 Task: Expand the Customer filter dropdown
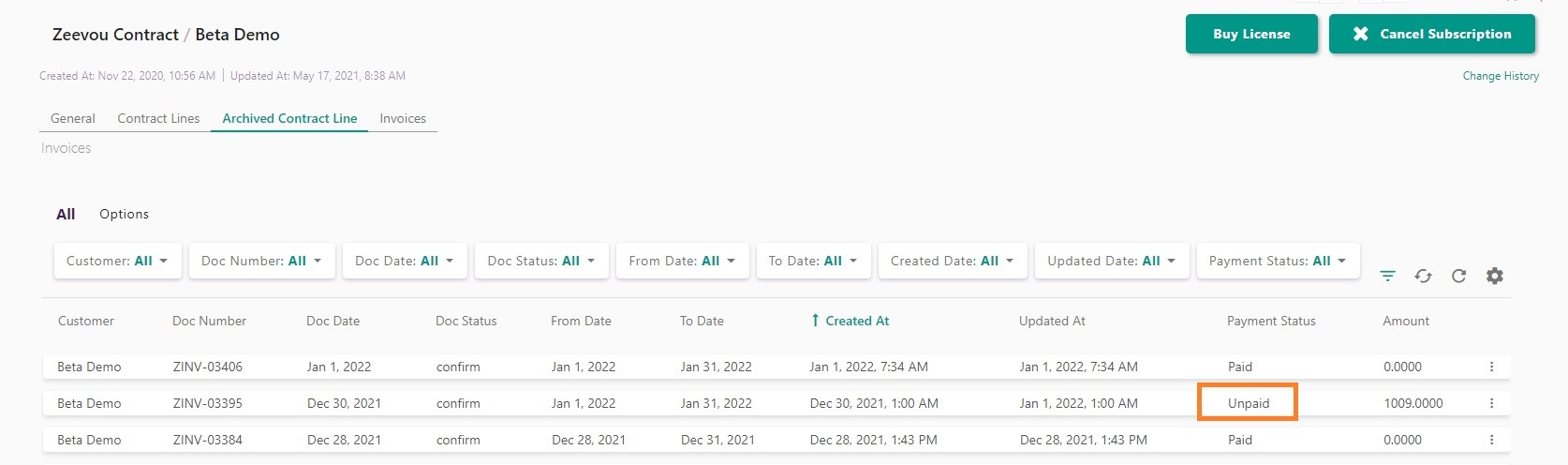[x=117, y=261]
